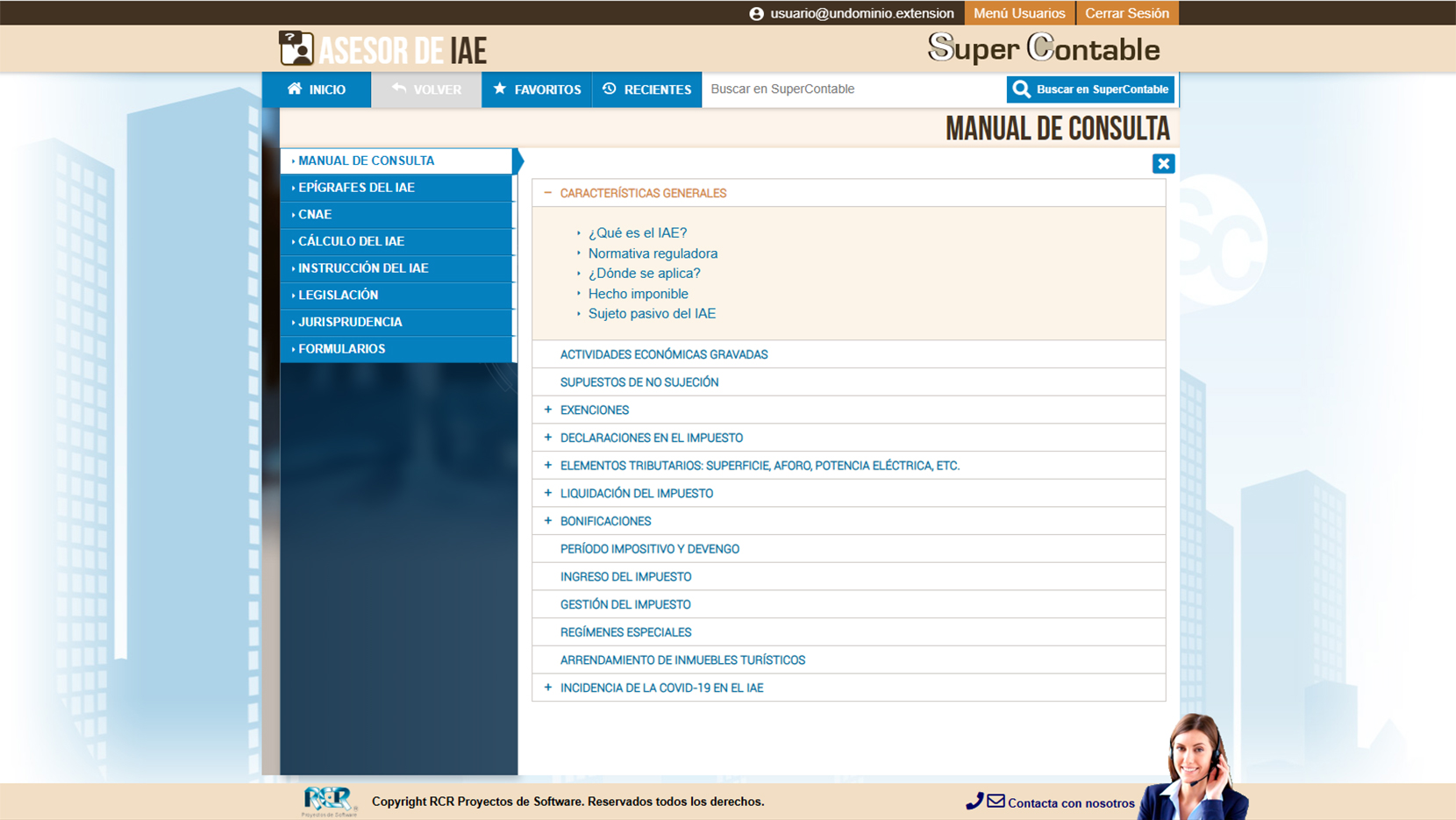Expand DECLARACIONES EN EL IMPUESTO plus icon
The width and height of the screenshot is (1456, 820).
(x=548, y=438)
